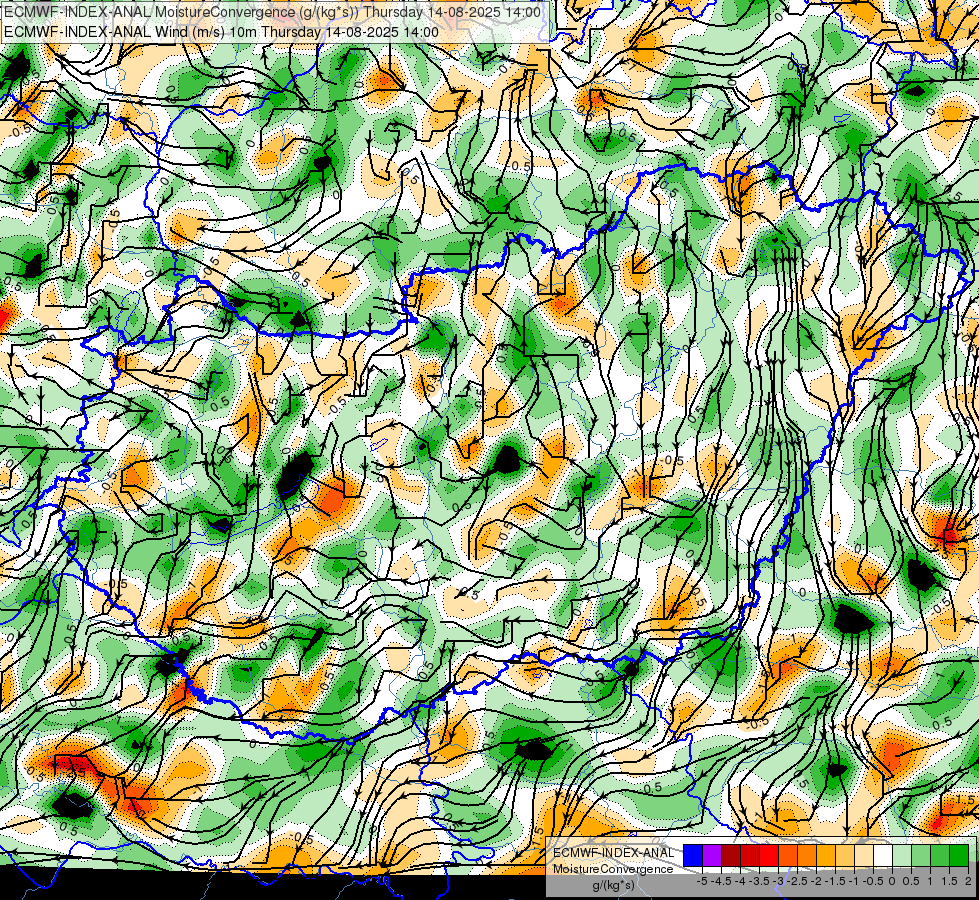Select the lightest green swatch between 0 and 0.5
Image resolution: width=979 pixels, height=900 pixels.
coord(902,855)
